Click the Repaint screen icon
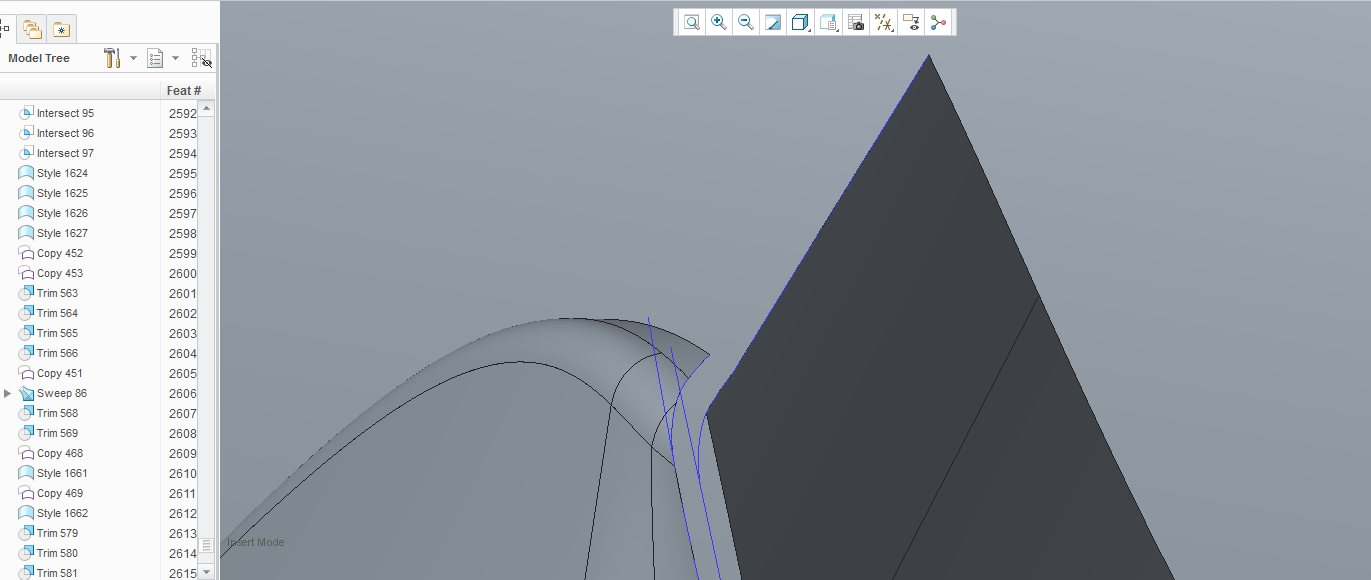 (773, 23)
